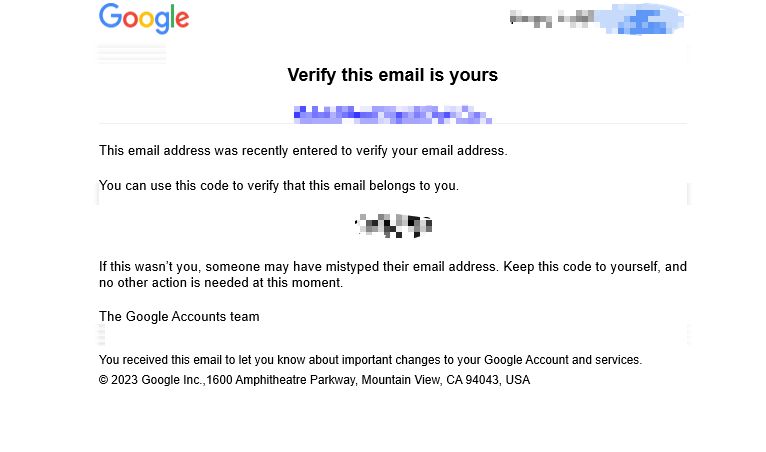Click 'no other action is needed' text line
This screenshot has width=766, height=452.
coord(221,282)
